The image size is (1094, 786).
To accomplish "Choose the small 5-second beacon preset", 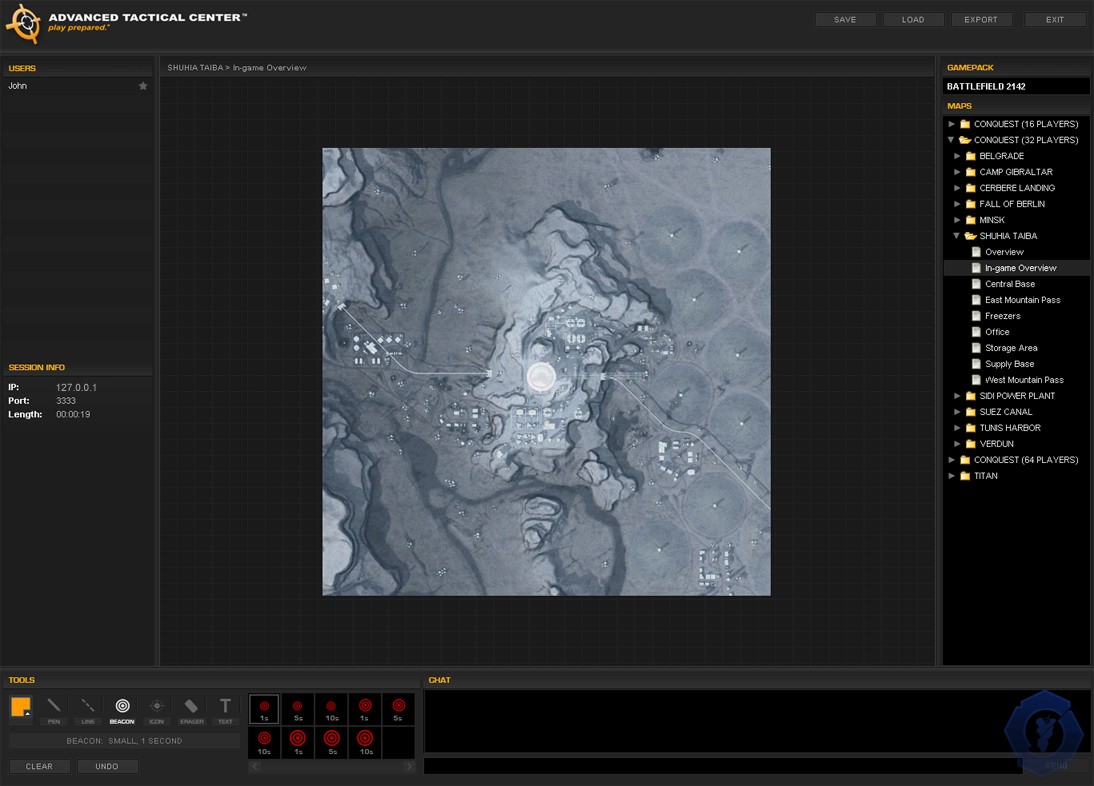I will [298, 709].
